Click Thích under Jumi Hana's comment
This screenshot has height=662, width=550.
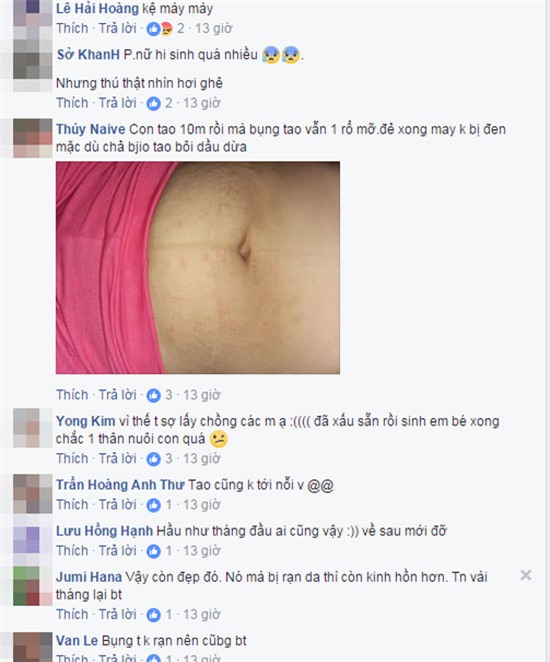coord(72,614)
